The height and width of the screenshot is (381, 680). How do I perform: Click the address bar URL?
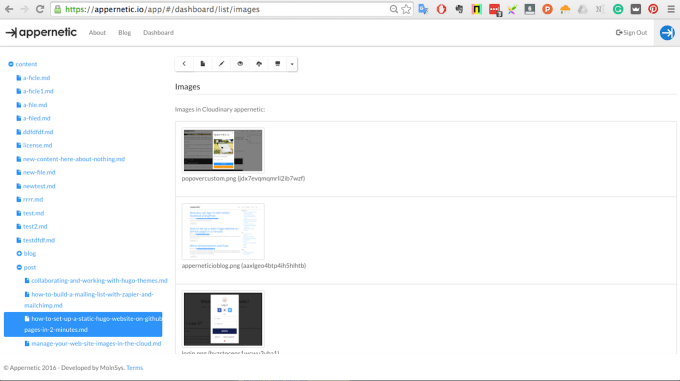point(162,9)
